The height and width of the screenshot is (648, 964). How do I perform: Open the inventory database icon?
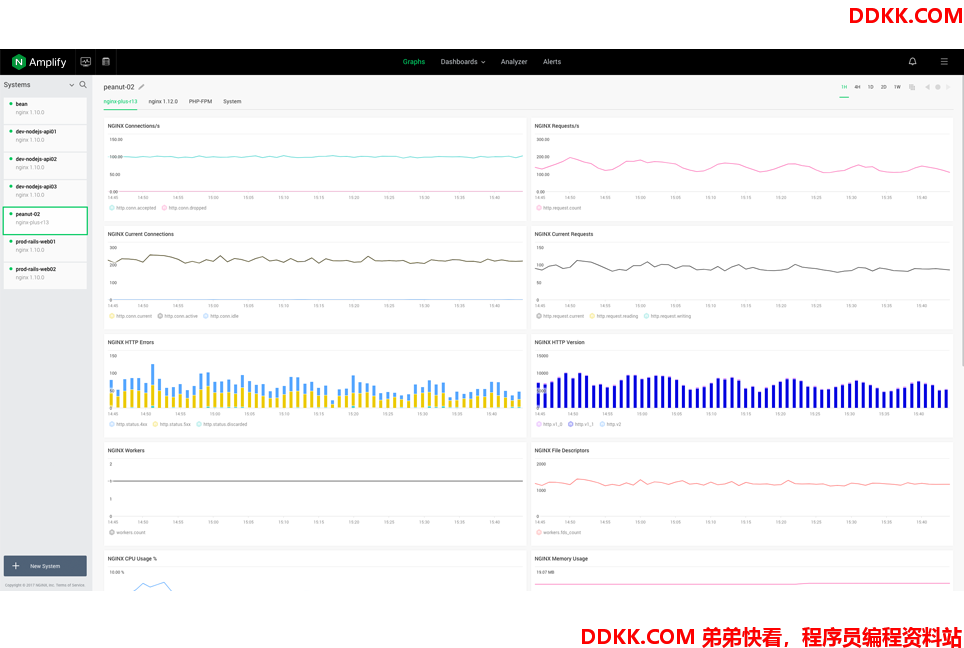106,61
